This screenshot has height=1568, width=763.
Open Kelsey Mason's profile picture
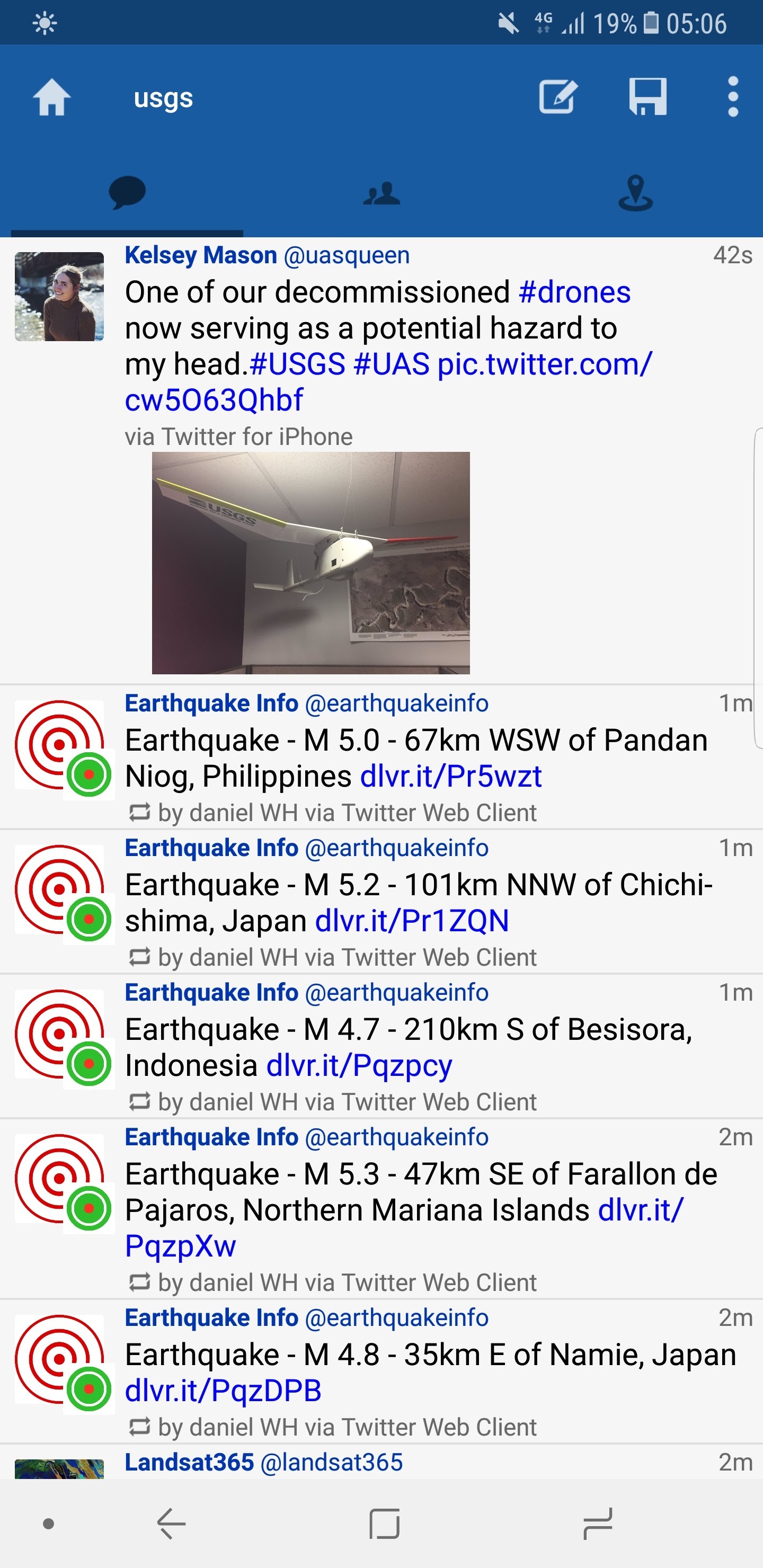pyautogui.click(x=59, y=297)
